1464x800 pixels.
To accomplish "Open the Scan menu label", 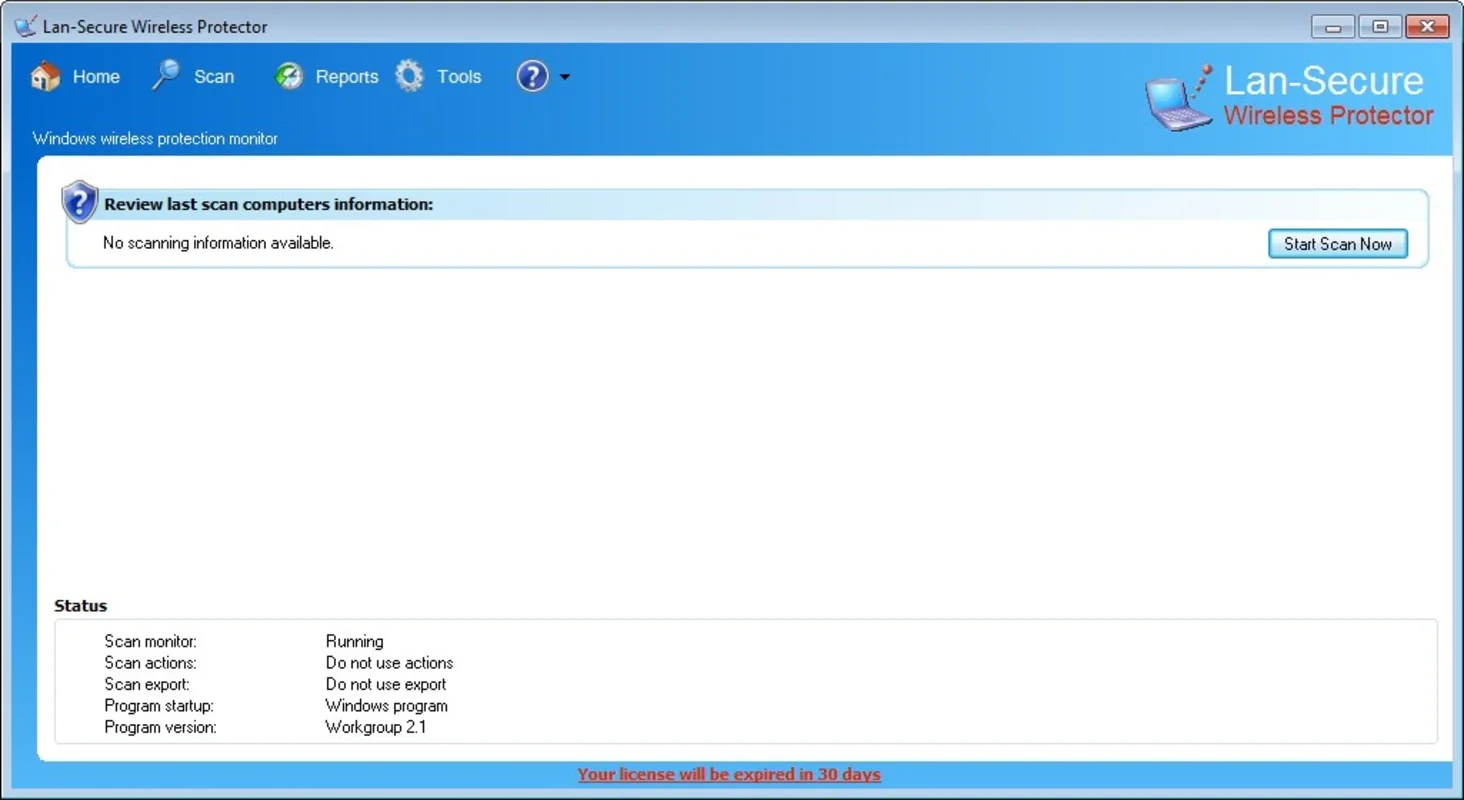I will (214, 77).
